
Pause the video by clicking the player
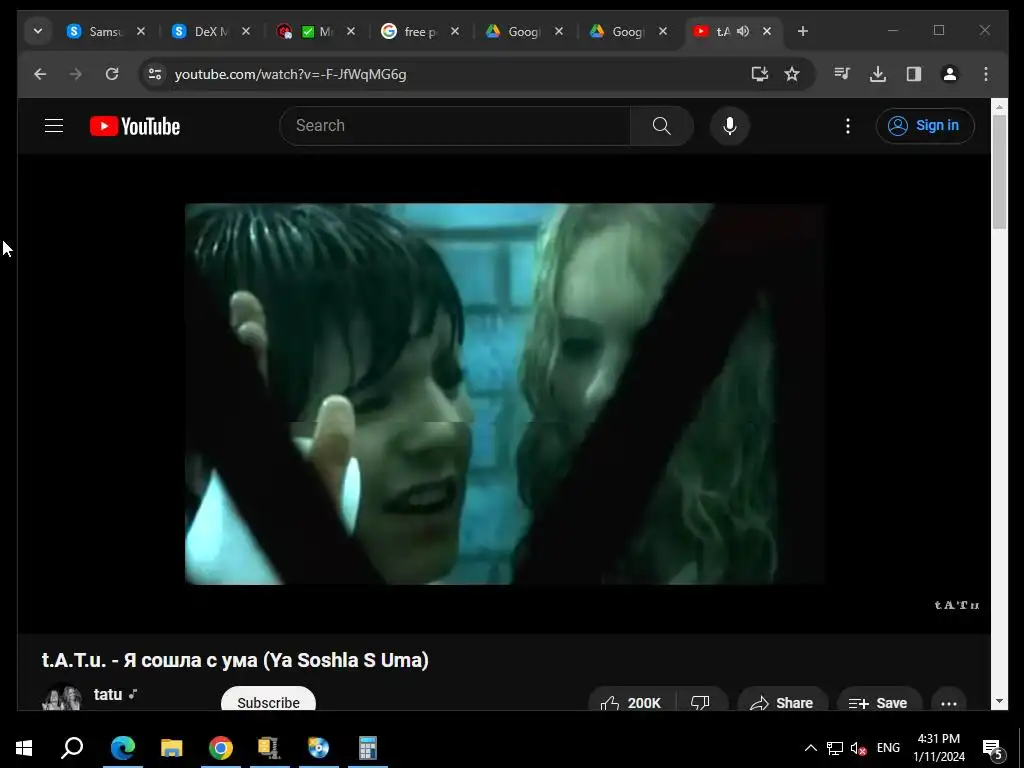pyautogui.click(x=504, y=394)
